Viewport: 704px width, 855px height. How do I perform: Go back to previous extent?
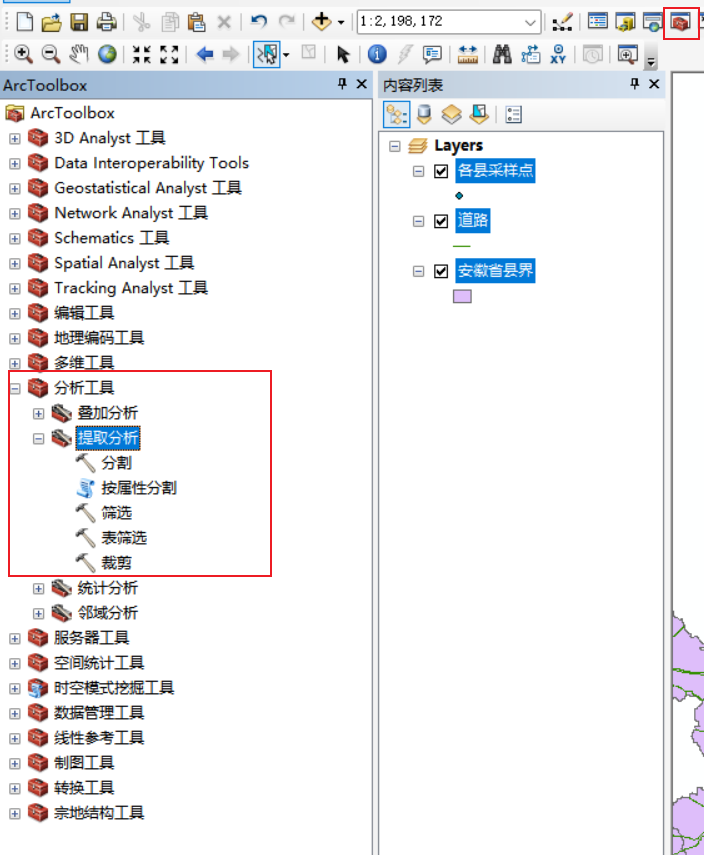coord(205,54)
